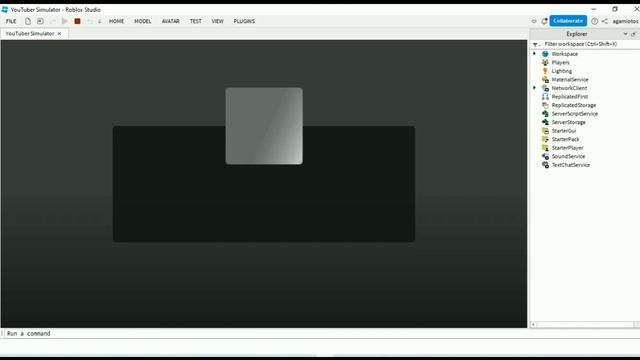This screenshot has width=640, height=360.
Task: Expand the NetworkClient tree node
Action: click(534, 88)
